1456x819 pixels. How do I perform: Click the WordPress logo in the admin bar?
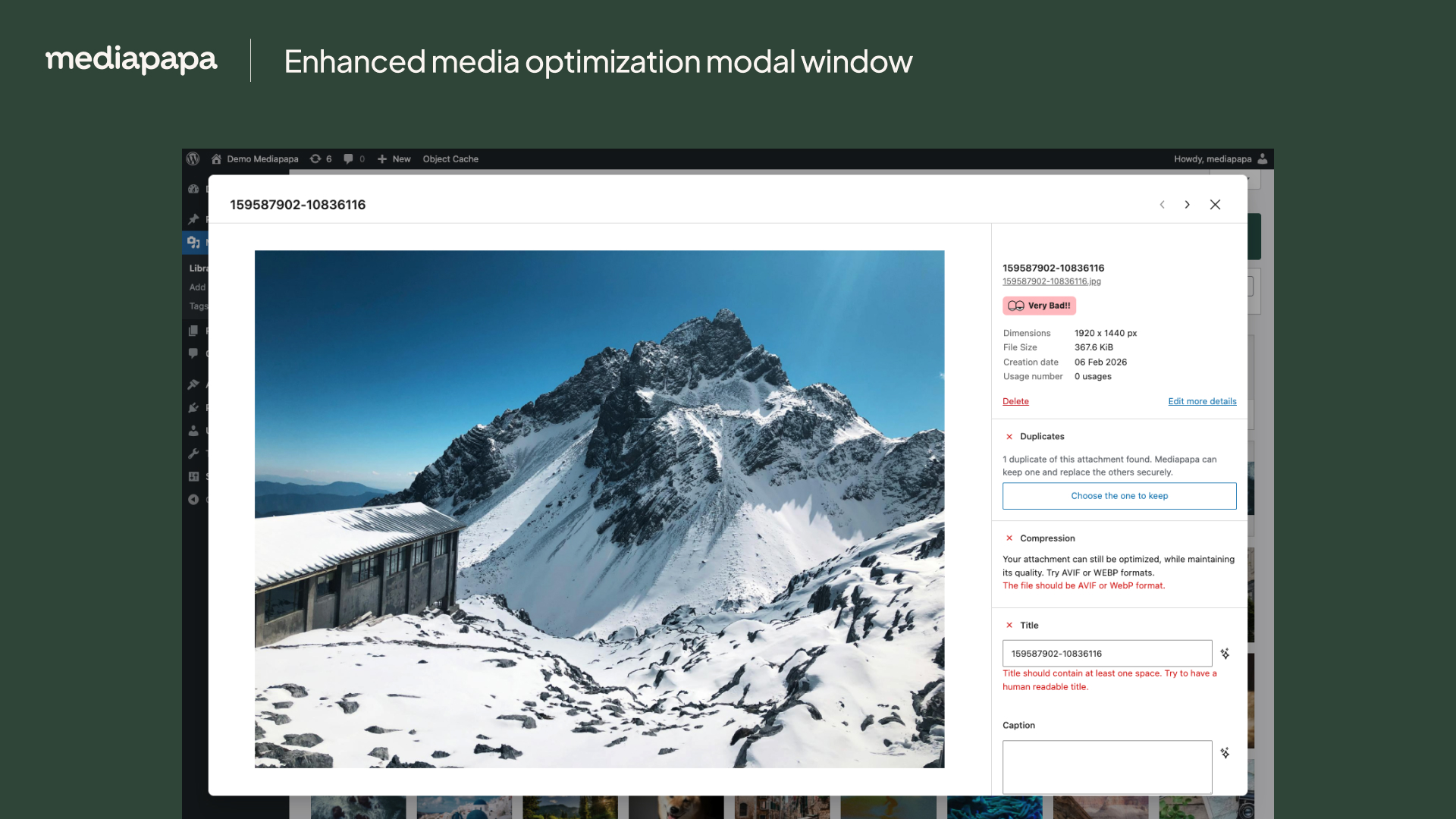click(193, 158)
